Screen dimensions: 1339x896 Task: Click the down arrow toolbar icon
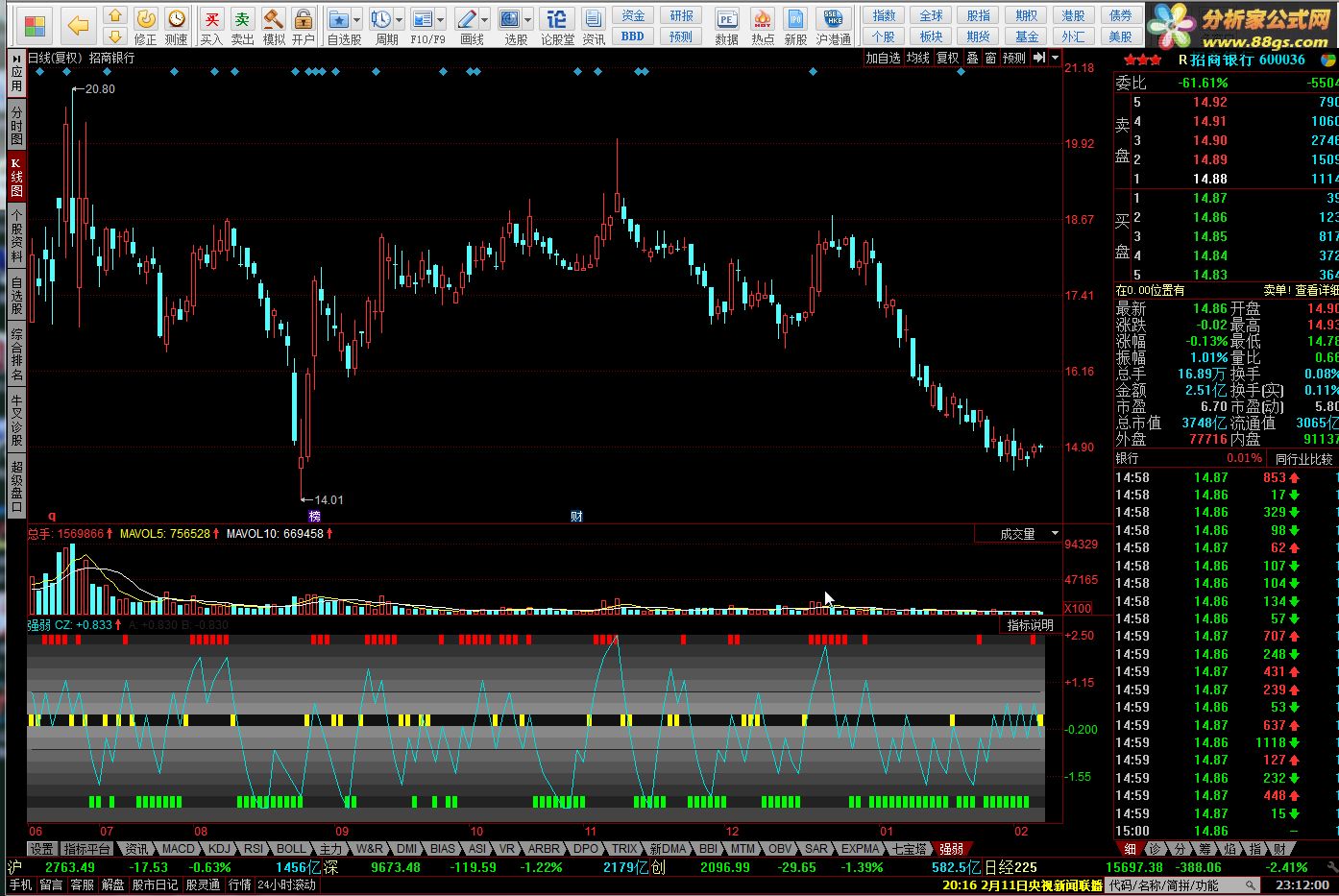click(115, 36)
